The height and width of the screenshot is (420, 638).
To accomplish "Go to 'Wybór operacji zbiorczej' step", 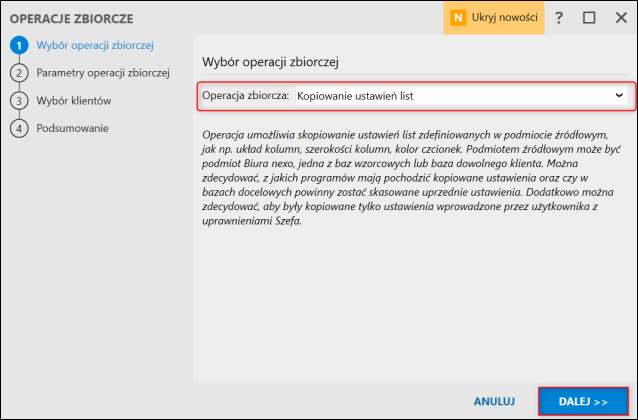I will (94, 45).
